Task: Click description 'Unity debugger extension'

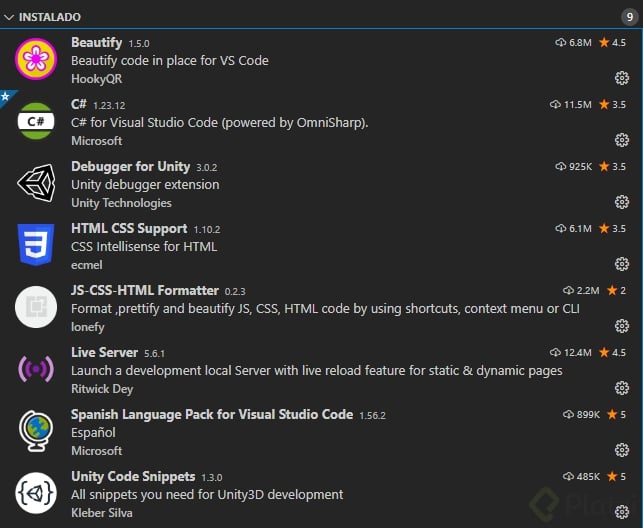Action: pyautogui.click(x=145, y=184)
